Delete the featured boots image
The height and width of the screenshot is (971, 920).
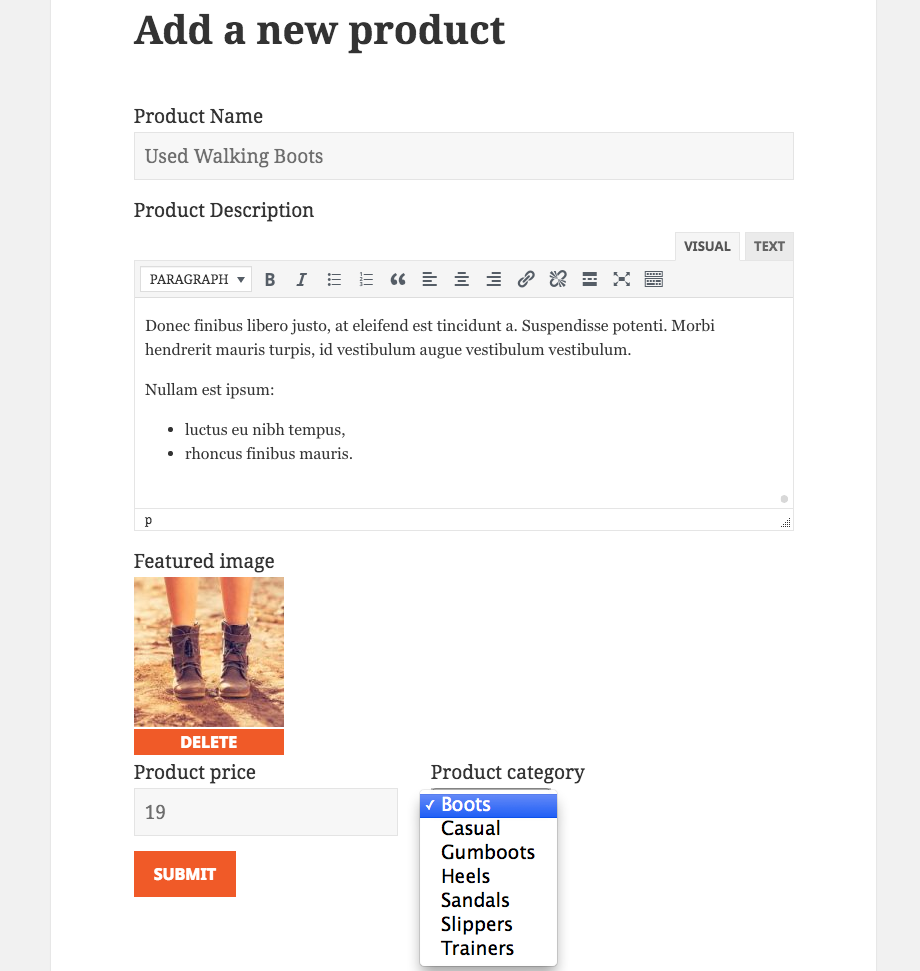(x=209, y=742)
